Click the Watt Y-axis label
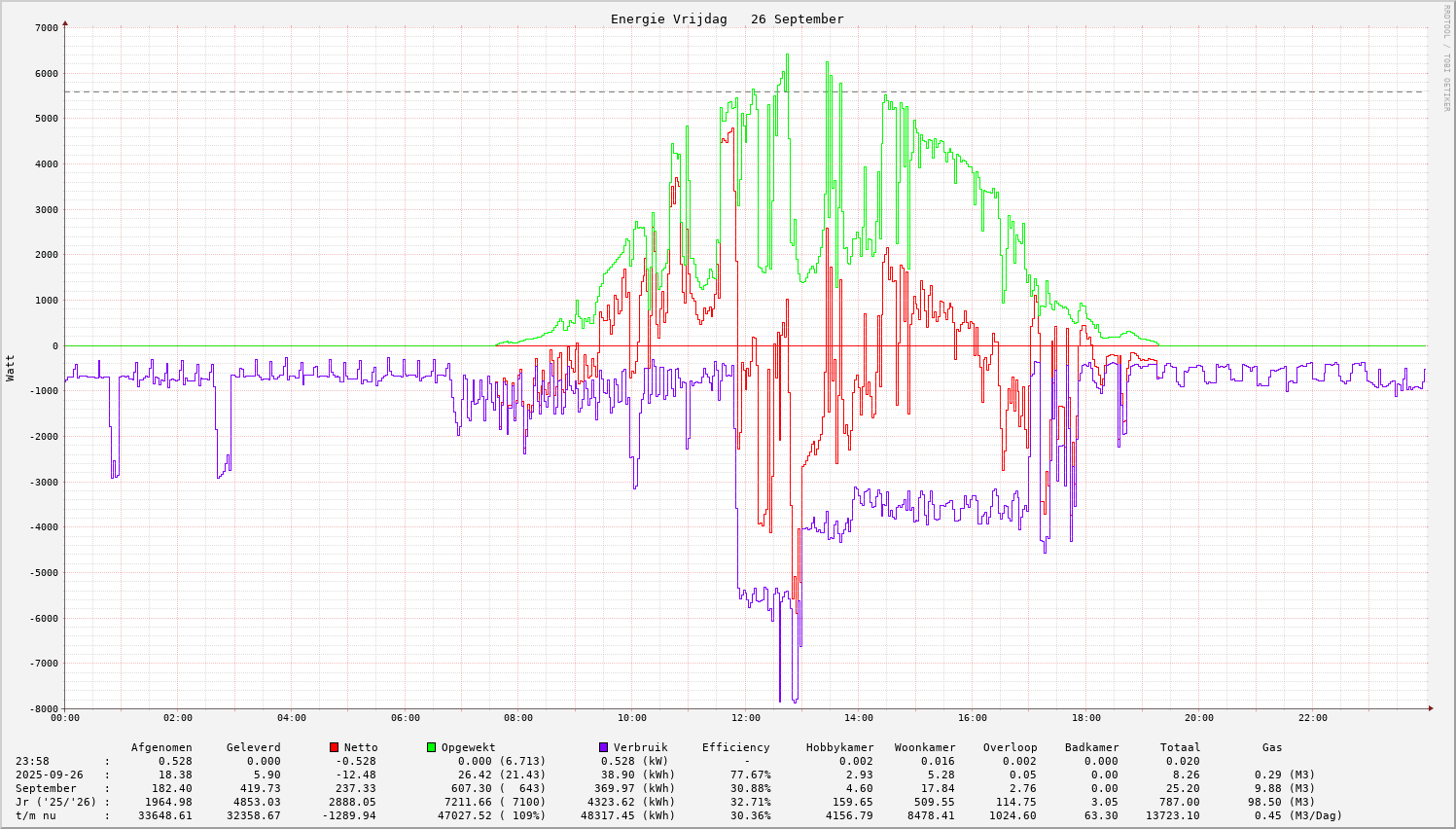Screen dimensions: 1456x829 (x=11, y=367)
